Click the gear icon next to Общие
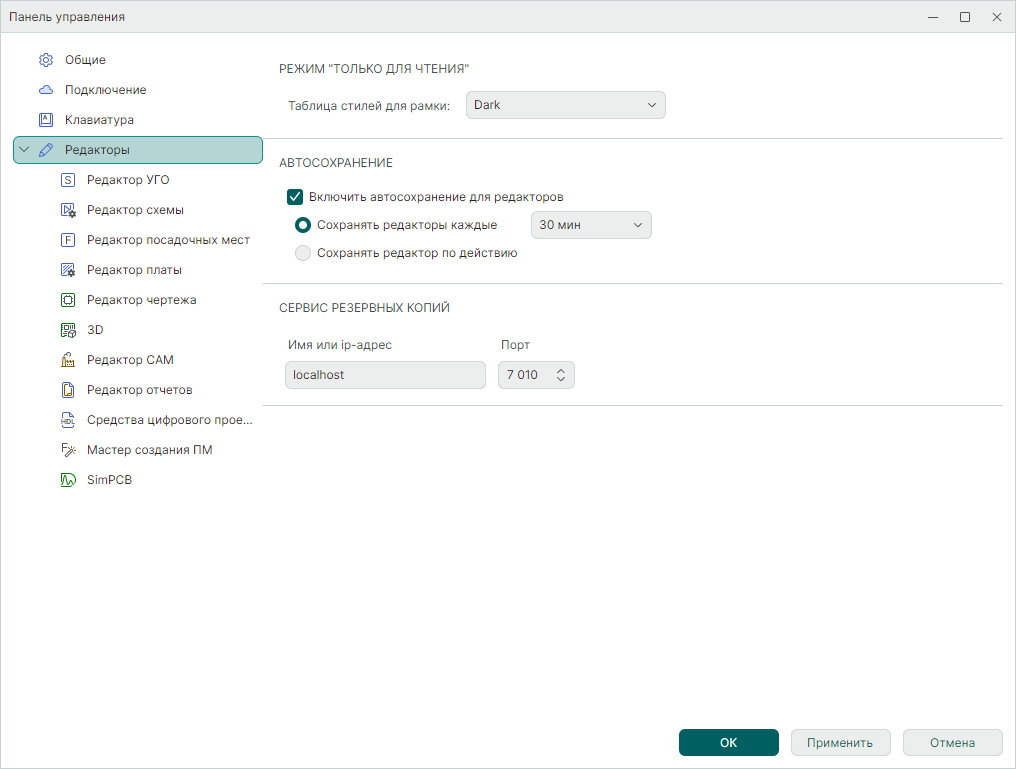Screen dimensions: 1016x769 45,60
